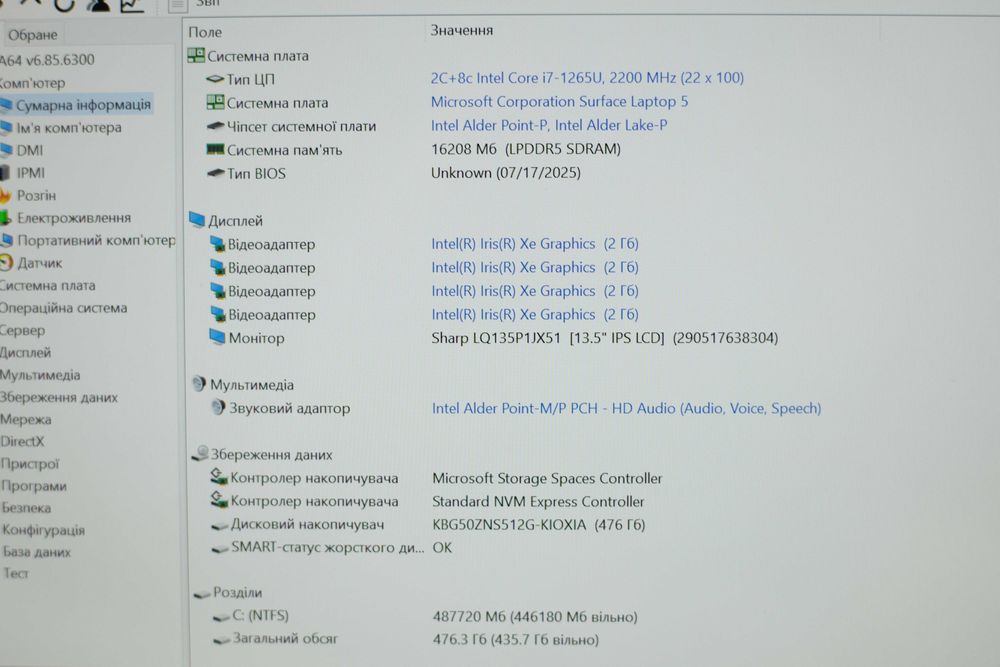Select the Standard NVM Express Controller value

(x=538, y=502)
